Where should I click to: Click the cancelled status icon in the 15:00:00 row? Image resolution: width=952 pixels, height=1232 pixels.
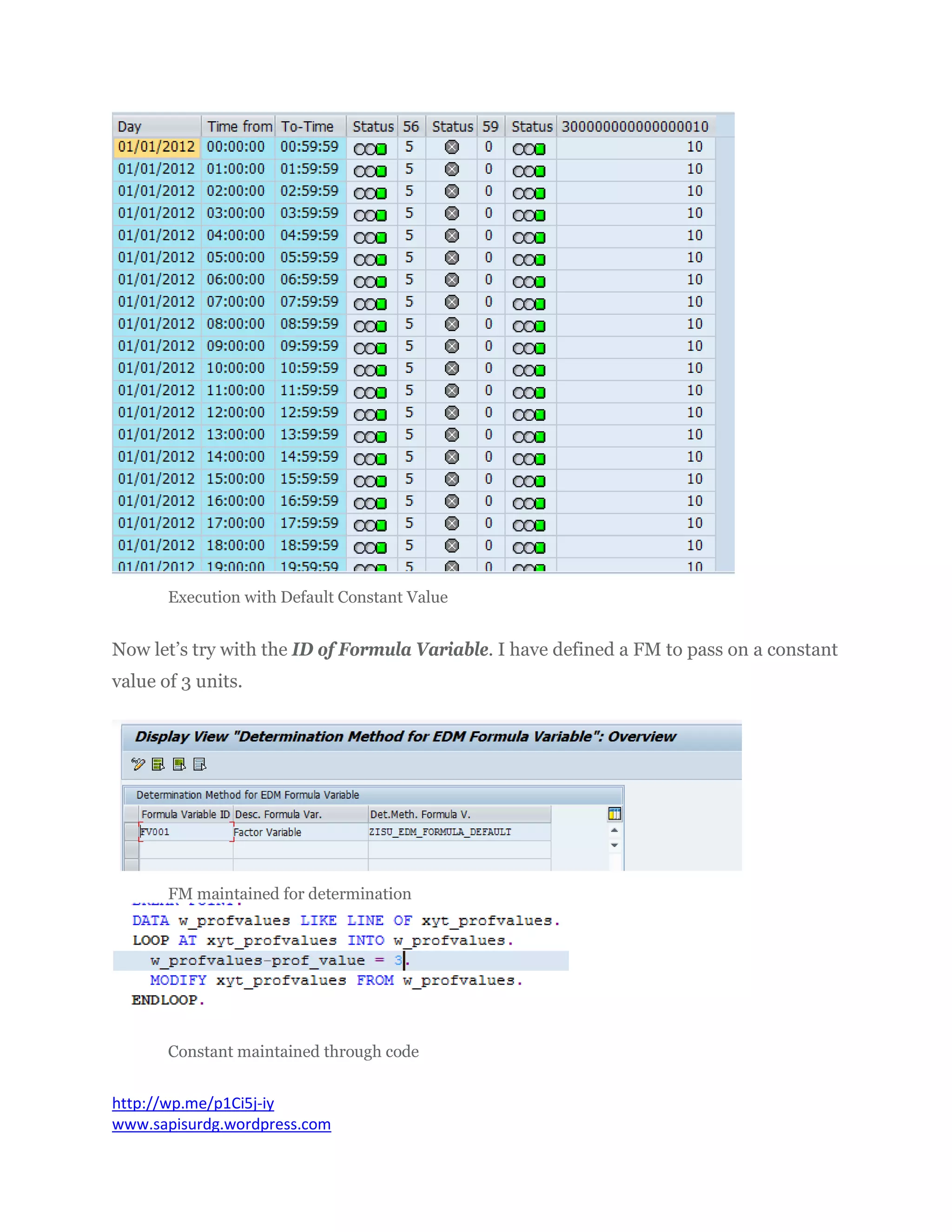[x=452, y=479]
